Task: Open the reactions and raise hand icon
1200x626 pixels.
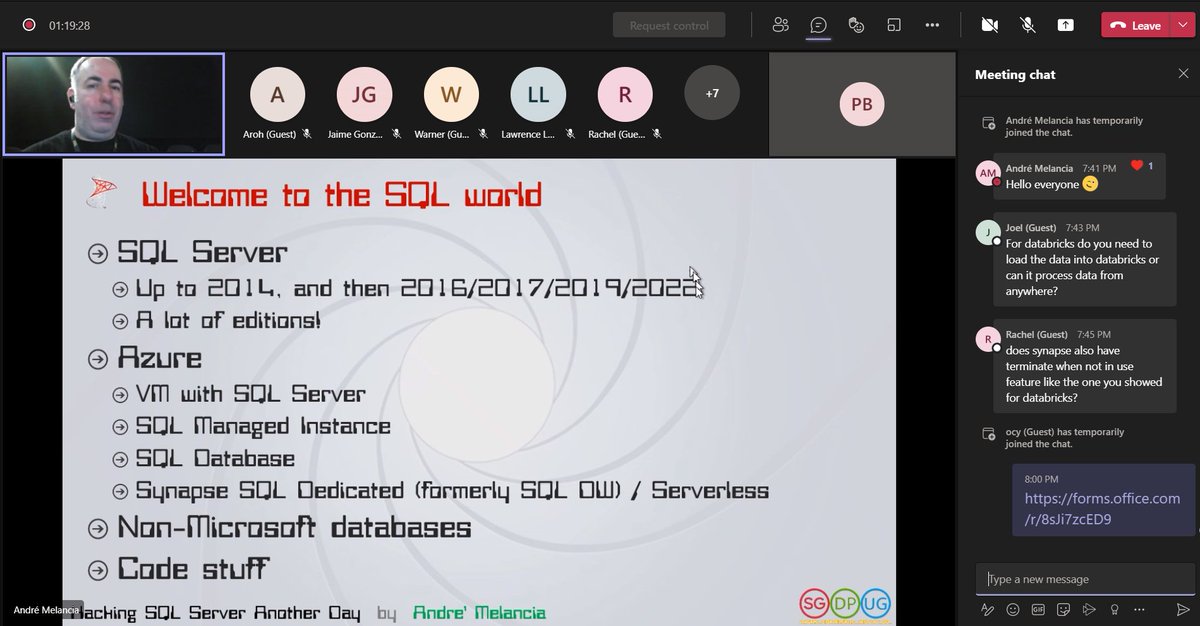Action: (855, 25)
